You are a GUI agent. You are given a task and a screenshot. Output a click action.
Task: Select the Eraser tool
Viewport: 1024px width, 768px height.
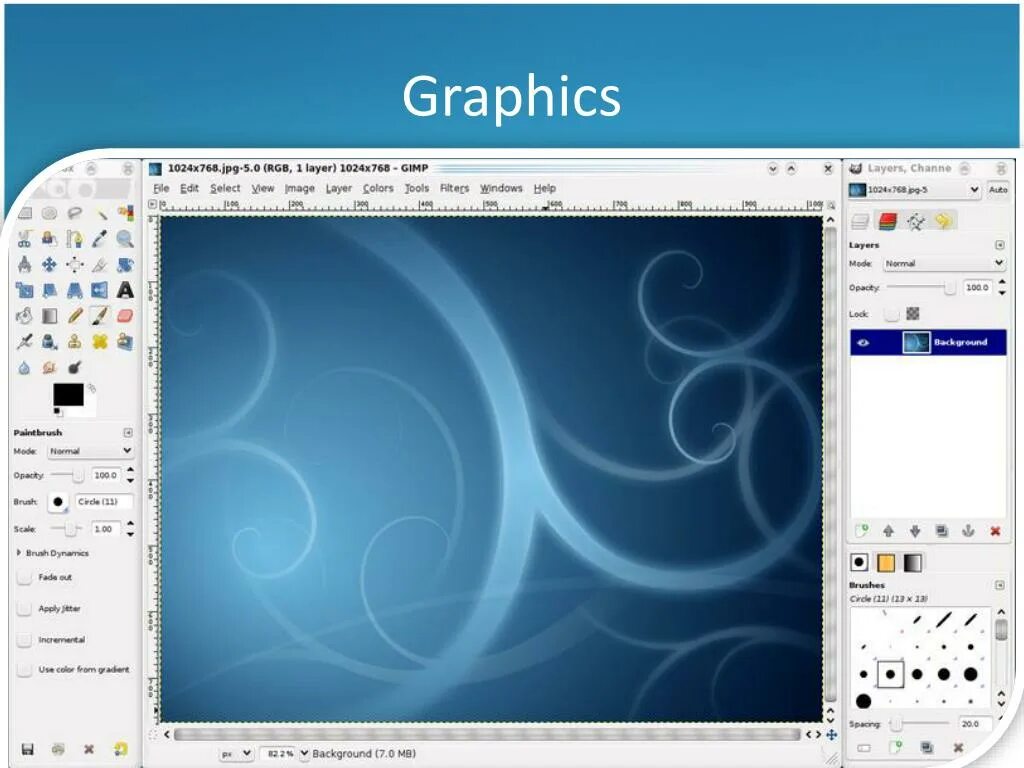[x=127, y=316]
